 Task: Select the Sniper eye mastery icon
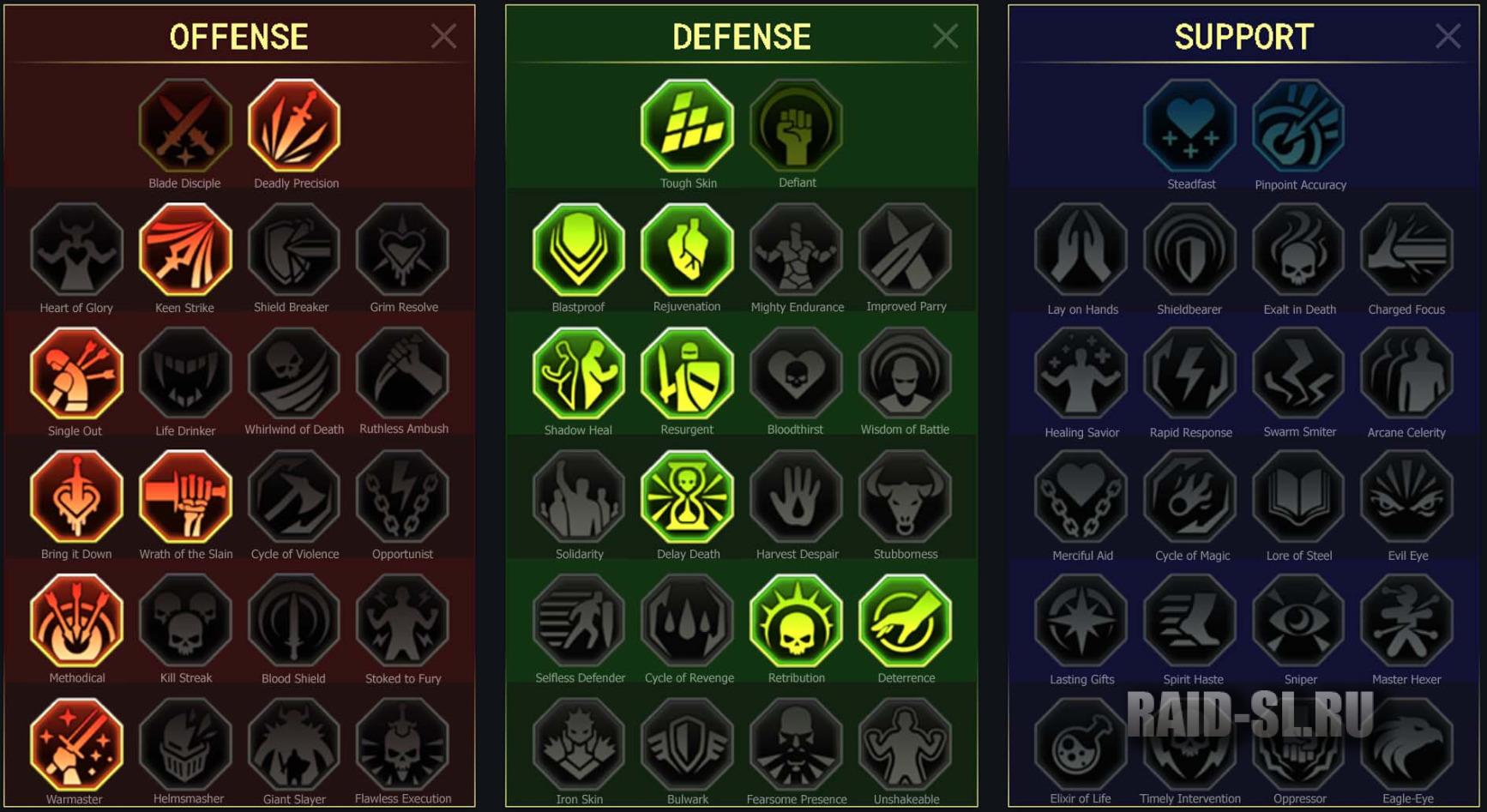click(1298, 620)
